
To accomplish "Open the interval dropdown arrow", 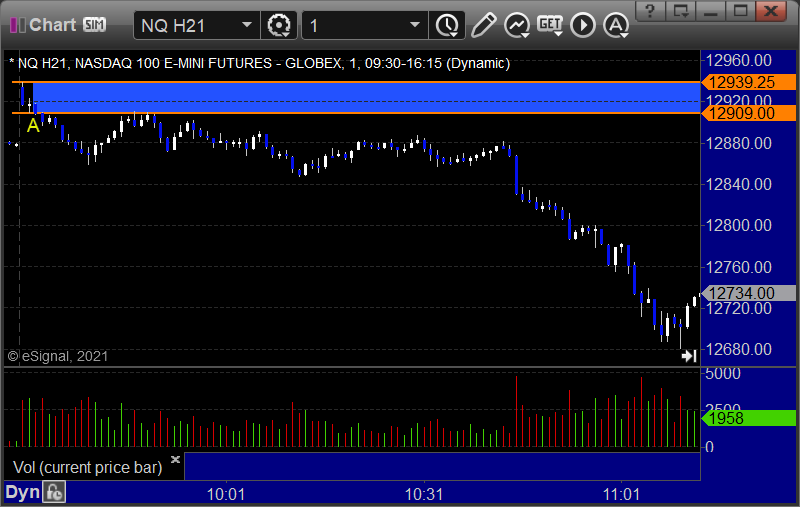I will tap(415, 25).
